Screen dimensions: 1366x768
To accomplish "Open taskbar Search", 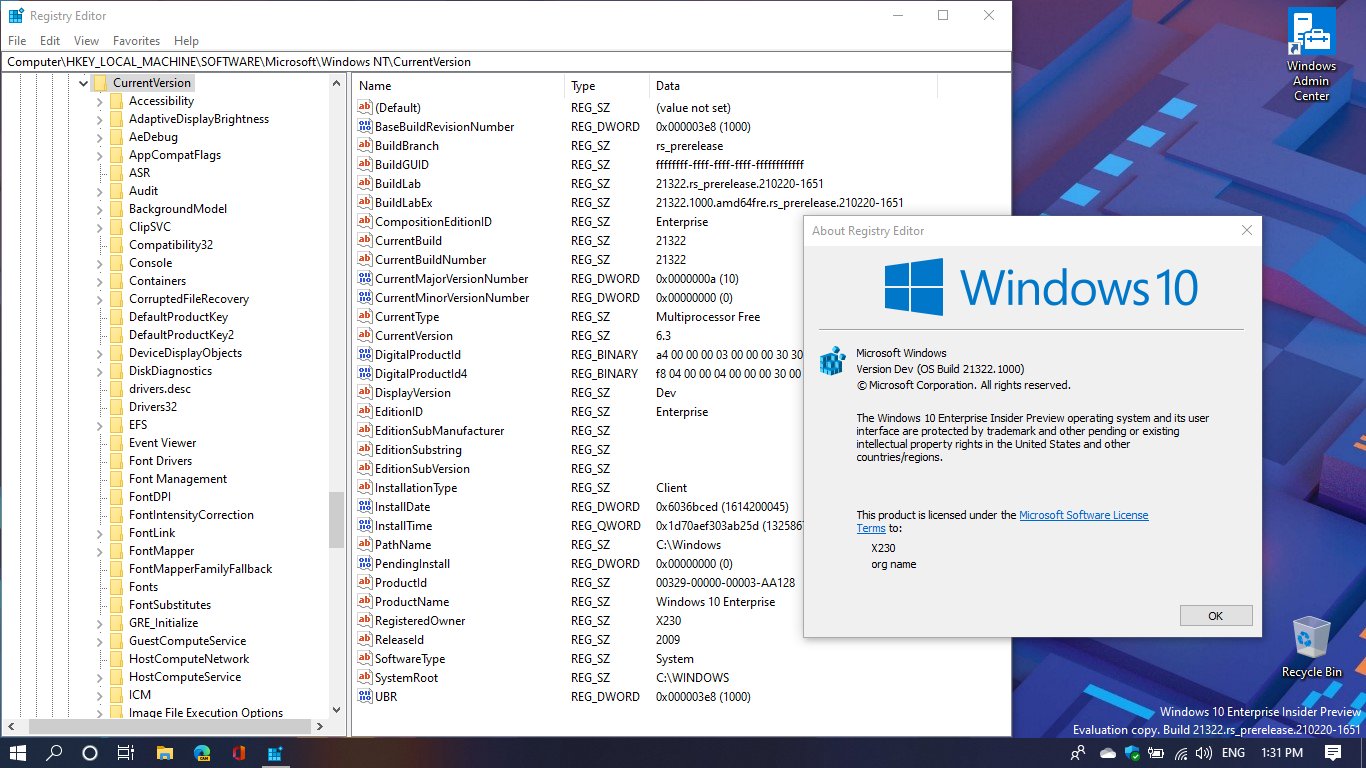I will point(54,752).
